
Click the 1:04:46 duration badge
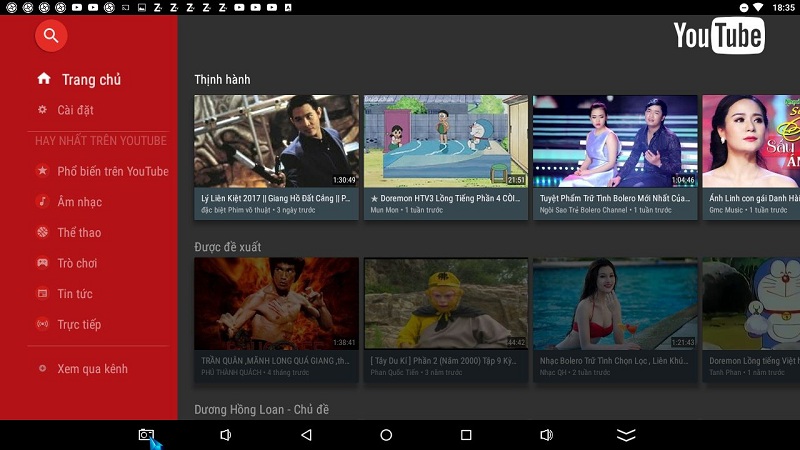683,180
